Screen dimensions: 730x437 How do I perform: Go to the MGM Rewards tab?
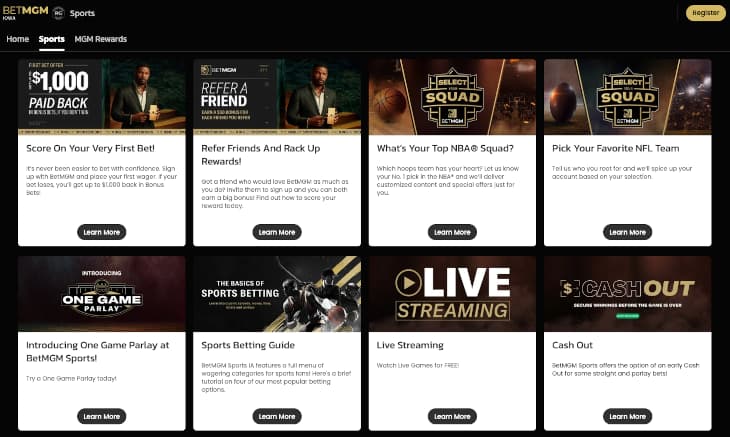click(x=101, y=39)
